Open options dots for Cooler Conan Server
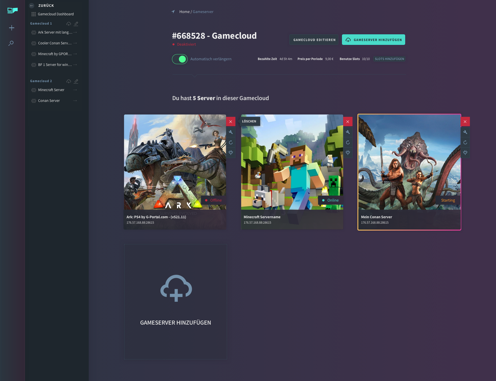 point(75,43)
